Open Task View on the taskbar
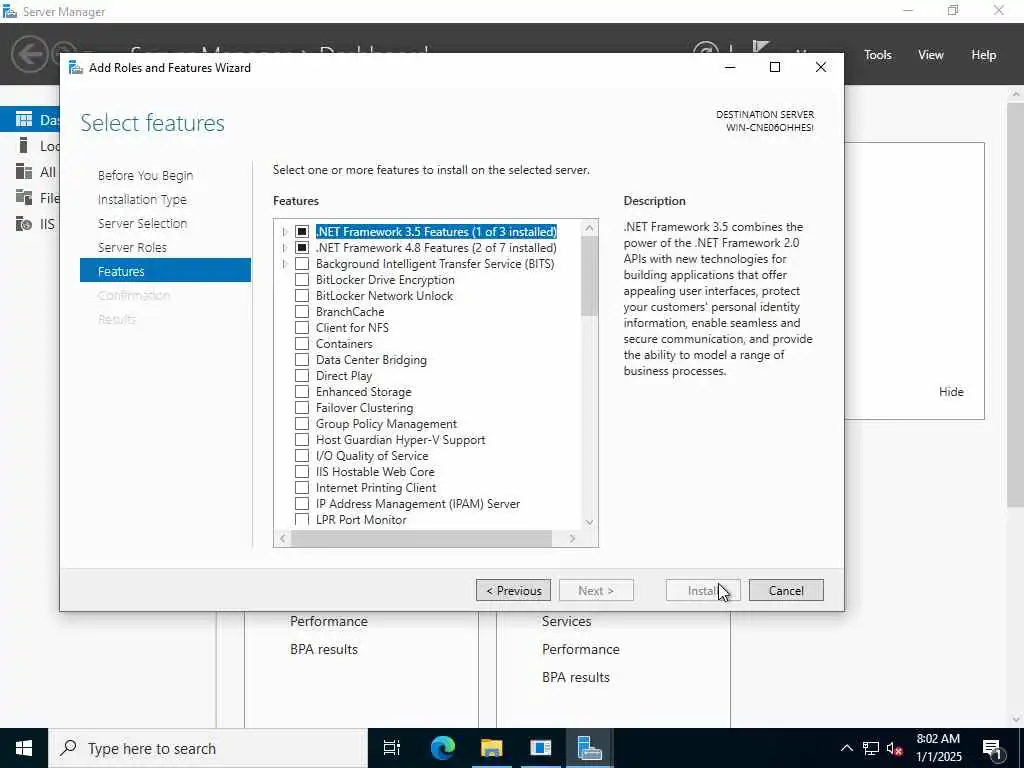1024x768 pixels. point(392,748)
